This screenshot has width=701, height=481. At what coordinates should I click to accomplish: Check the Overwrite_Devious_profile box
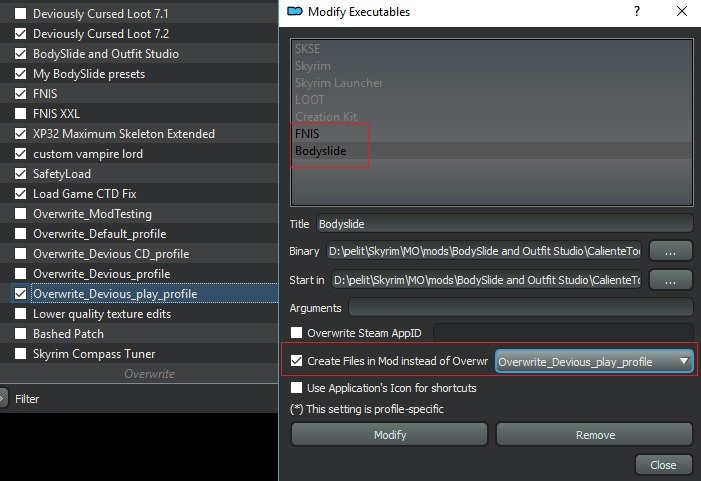point(21,274)
